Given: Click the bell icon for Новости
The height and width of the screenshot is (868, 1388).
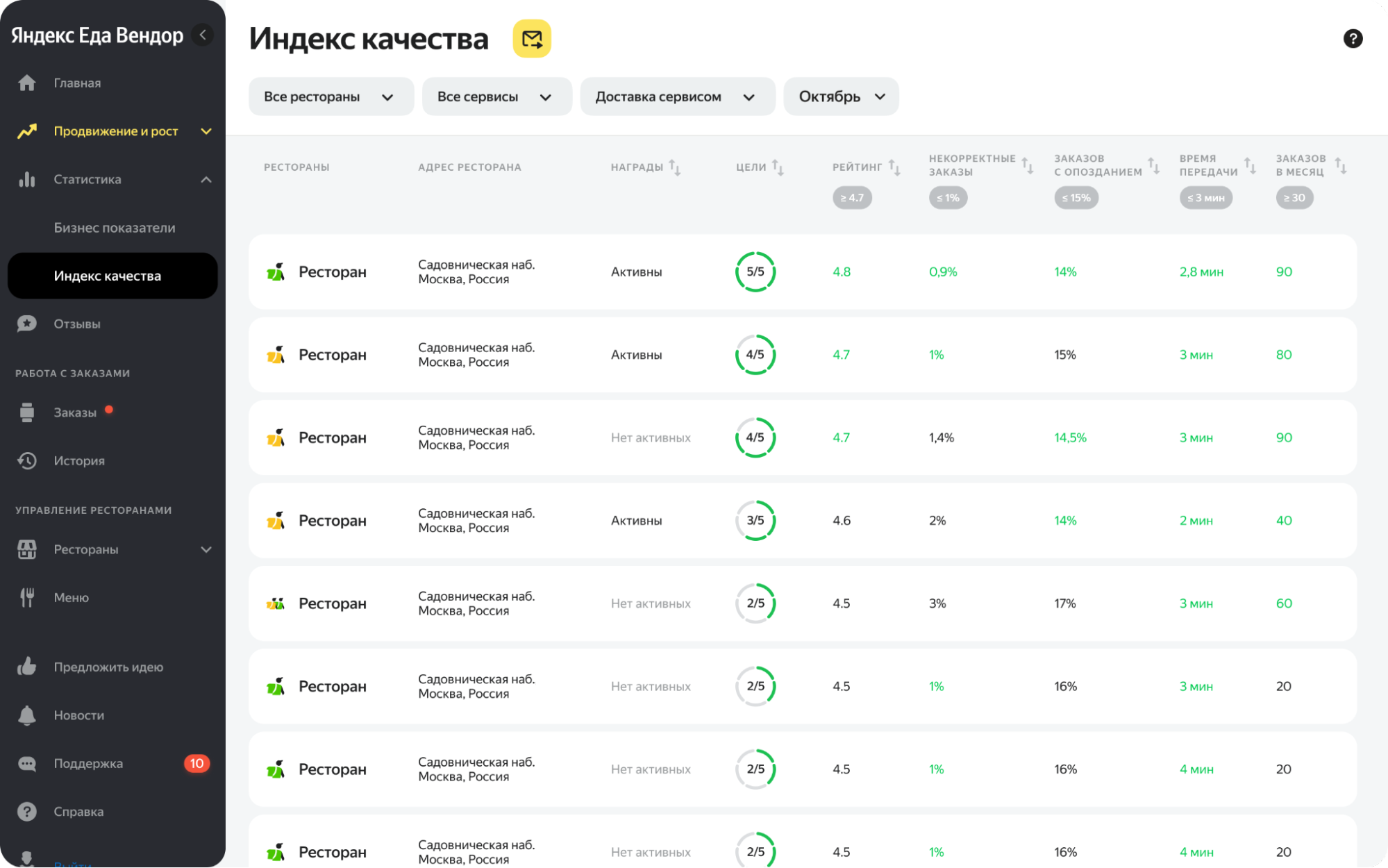Looking at the screenshot, I should coord(27,715).
